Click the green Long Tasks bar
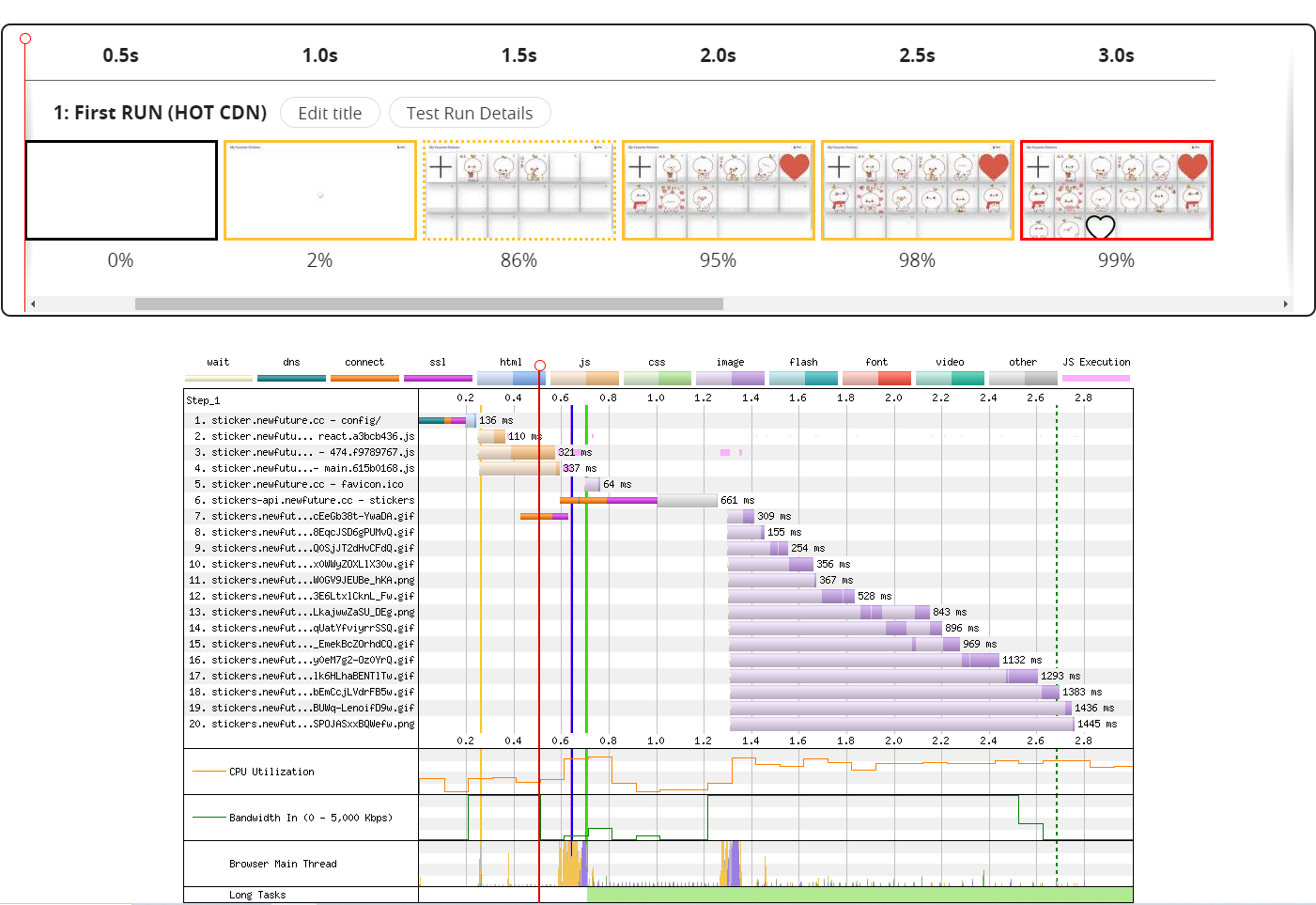This screenshot has width=1316, height=905. [x=860, y=895]
